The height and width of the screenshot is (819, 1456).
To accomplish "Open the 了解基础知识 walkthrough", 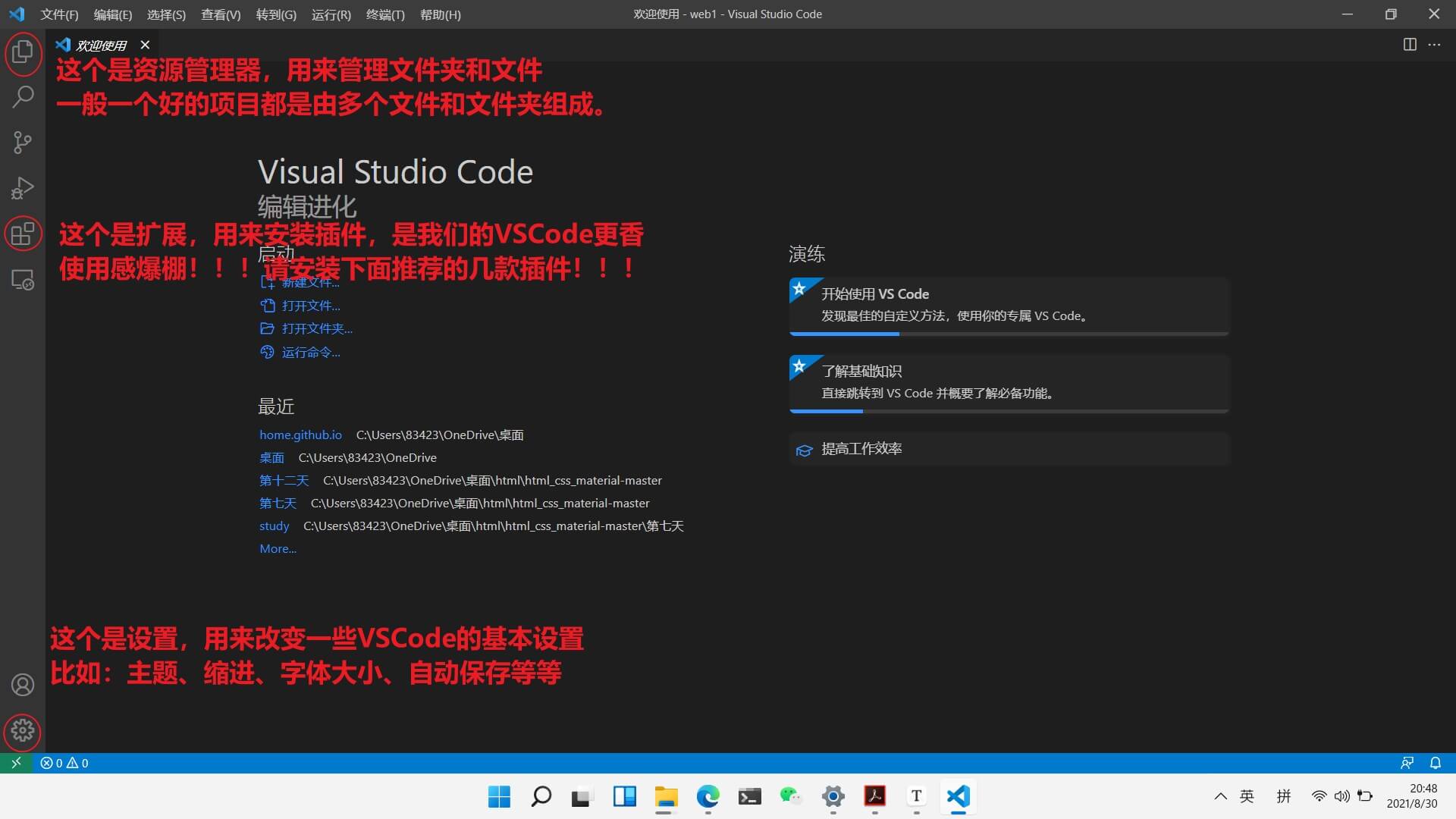I will pyautogui.click(x=1009, y=383).
